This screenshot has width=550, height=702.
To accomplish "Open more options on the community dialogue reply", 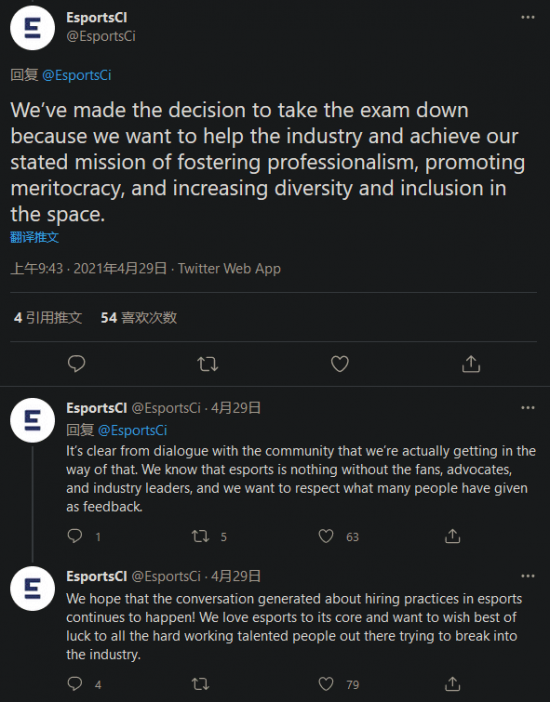I will [528, 407].
